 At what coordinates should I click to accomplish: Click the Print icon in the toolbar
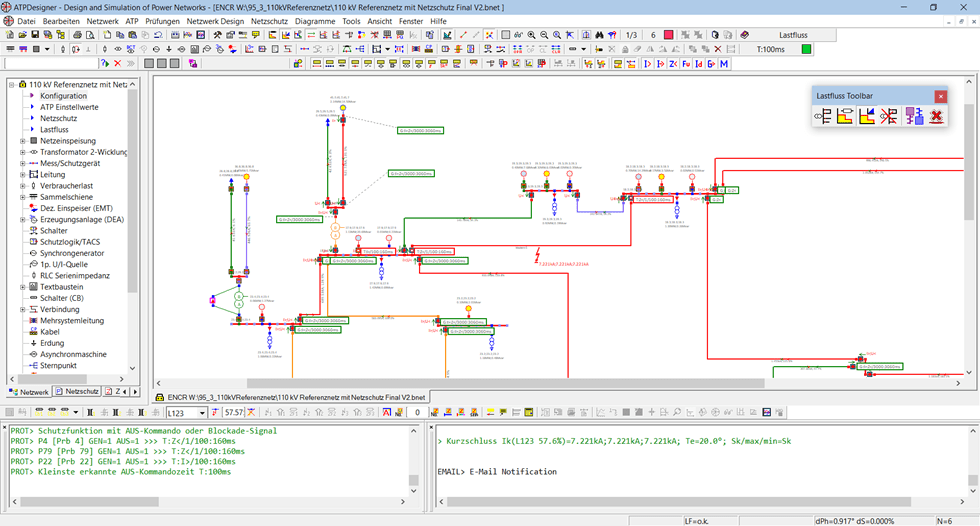(77, 35)
